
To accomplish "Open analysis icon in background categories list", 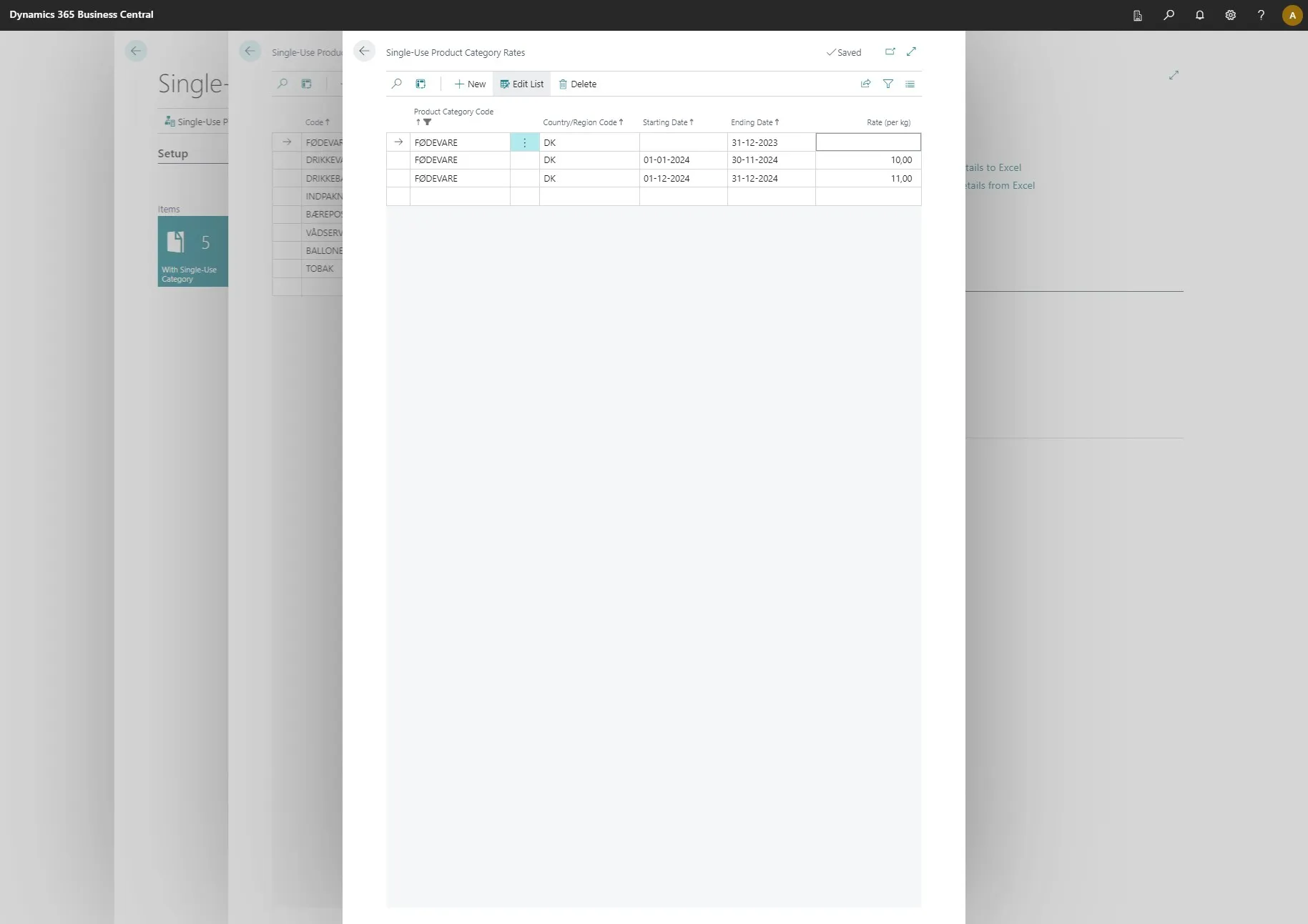I will [x=306, y=84].
